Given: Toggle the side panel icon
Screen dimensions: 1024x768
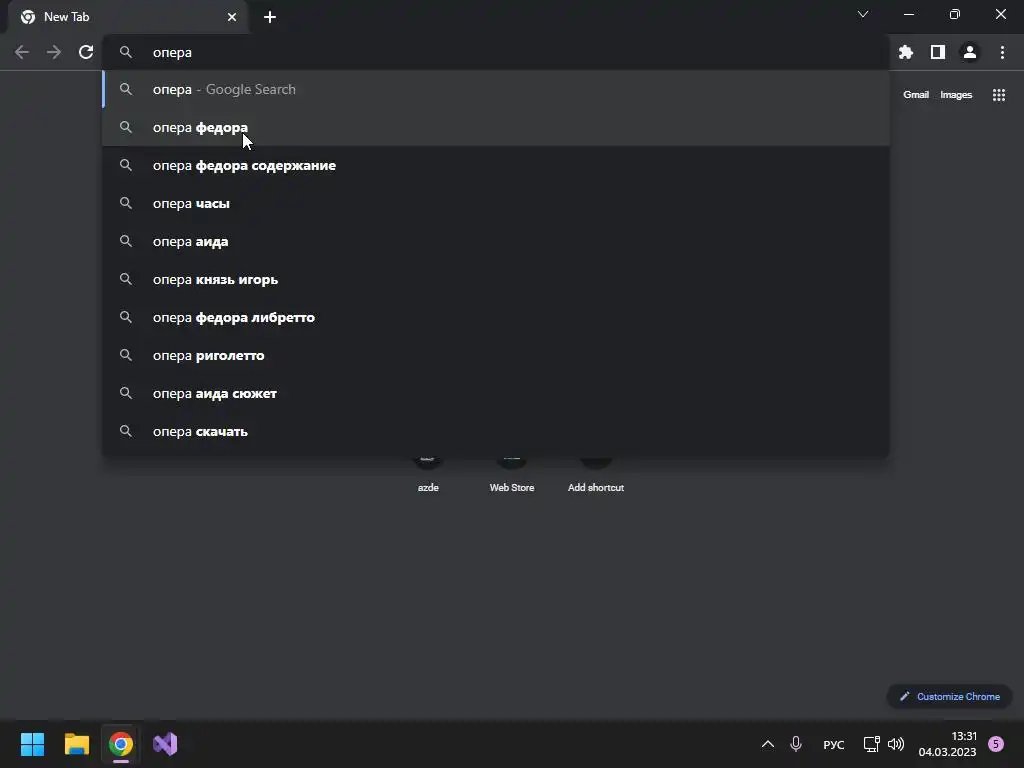Looking at the screenshot, I should [938, 52].
